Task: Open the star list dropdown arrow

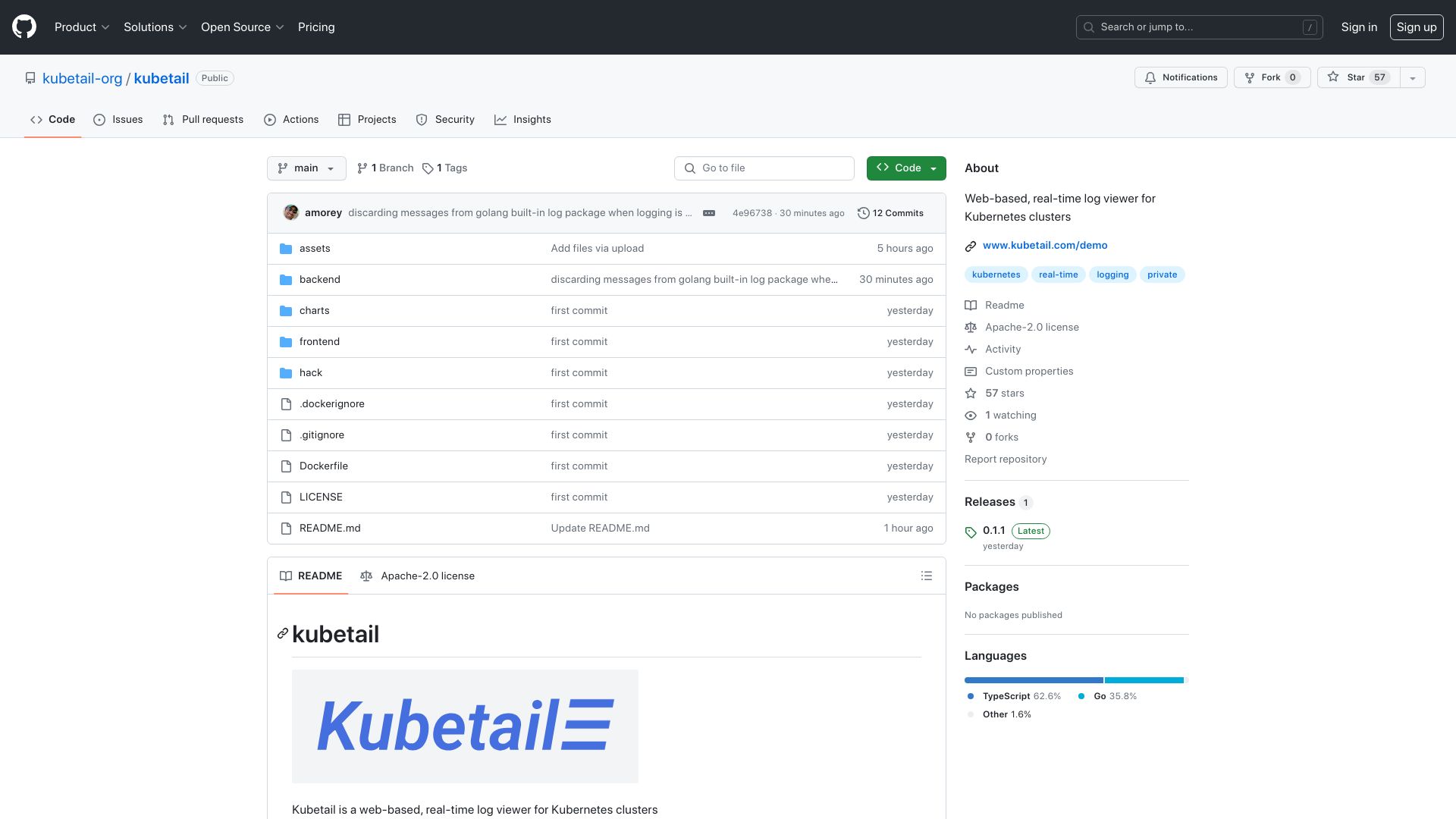Action: tap(1412, 77)
